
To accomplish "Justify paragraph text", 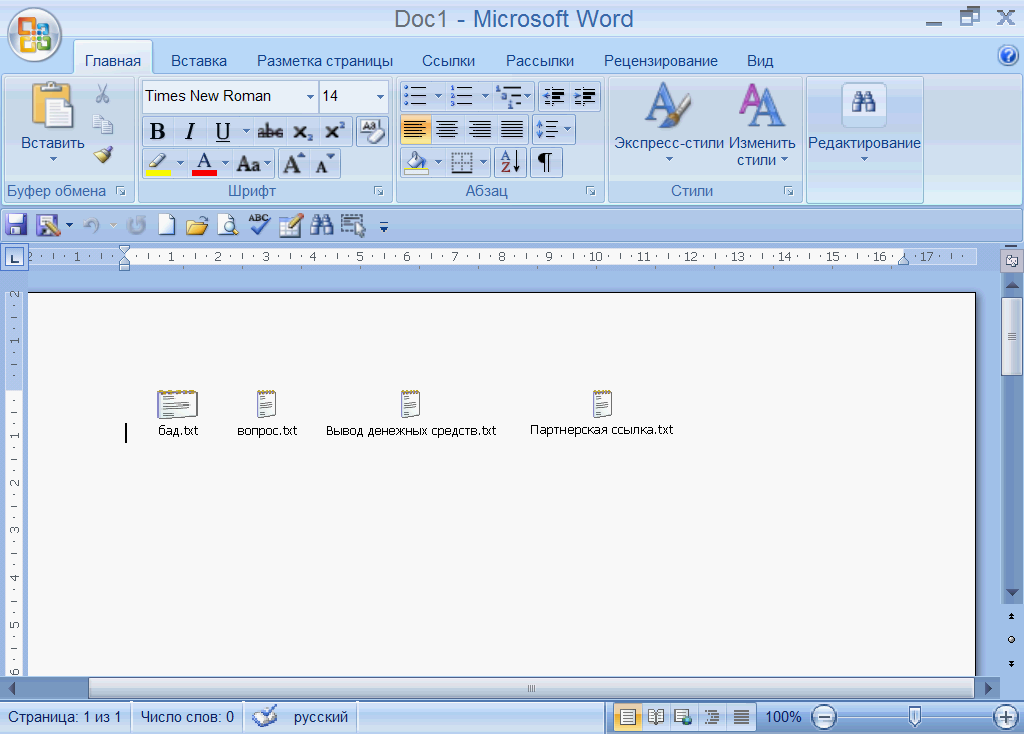I will point(512,129).
